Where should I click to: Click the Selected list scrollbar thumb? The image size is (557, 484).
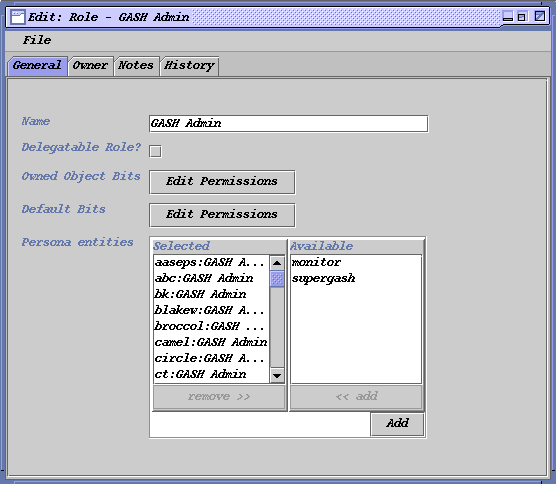[277, 279]
